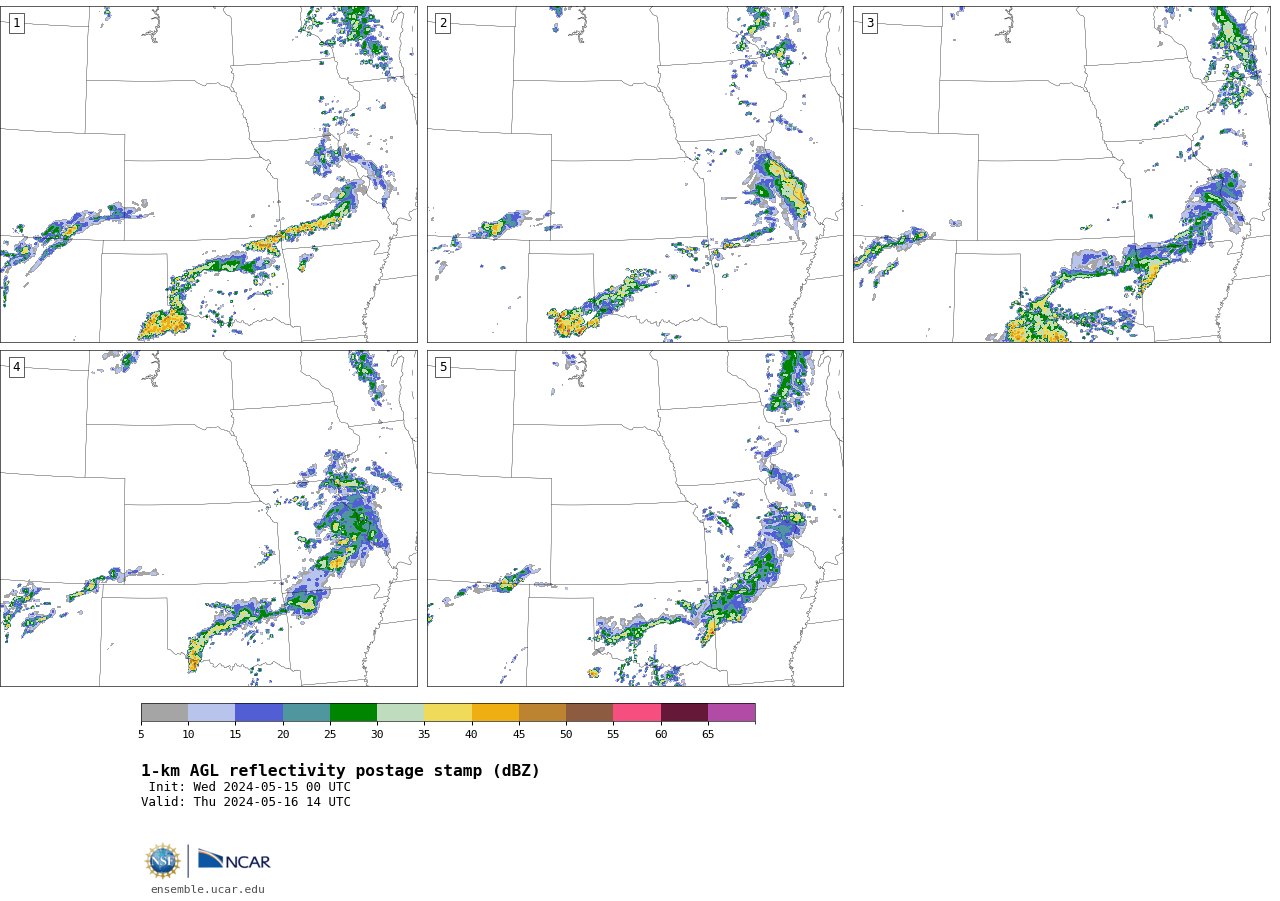This screenshot has height=901, width=1280.
Task: Click the teal 20-25 dBZ swatch
Action: click(306, 713)
